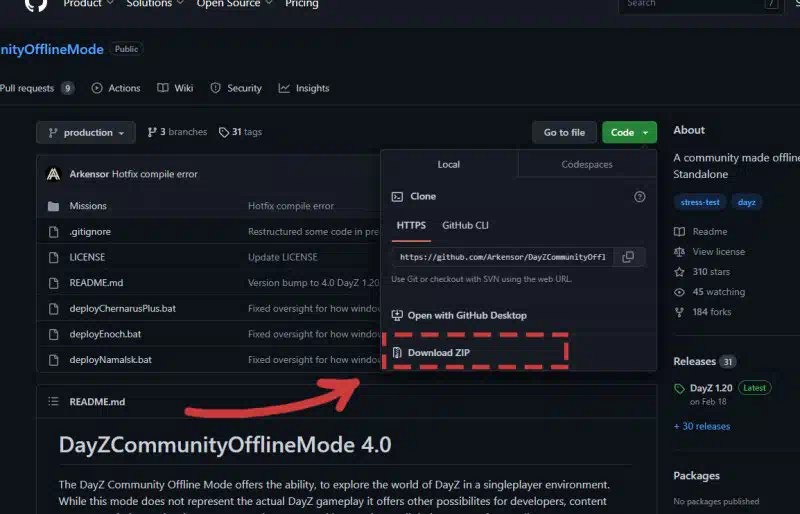The image size is (800, 514).
Task: Open the View license link
Action: (718, 252)
